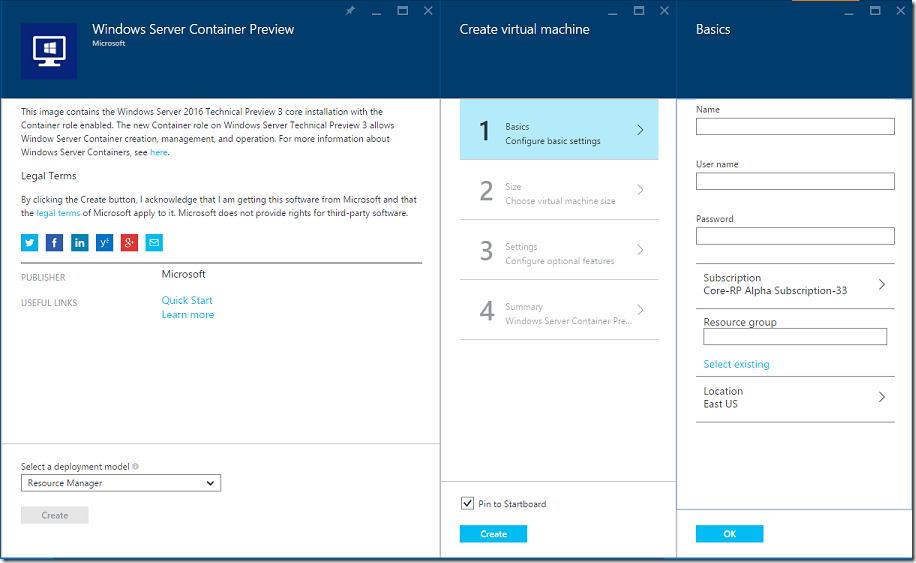Click the East US location value

coord(720,404)
